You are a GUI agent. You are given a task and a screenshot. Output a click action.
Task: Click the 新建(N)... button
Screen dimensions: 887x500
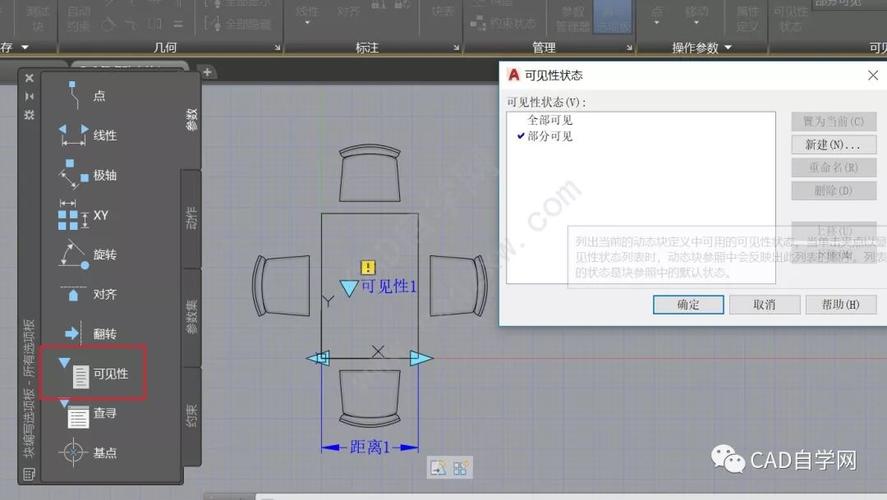point(826,145)
